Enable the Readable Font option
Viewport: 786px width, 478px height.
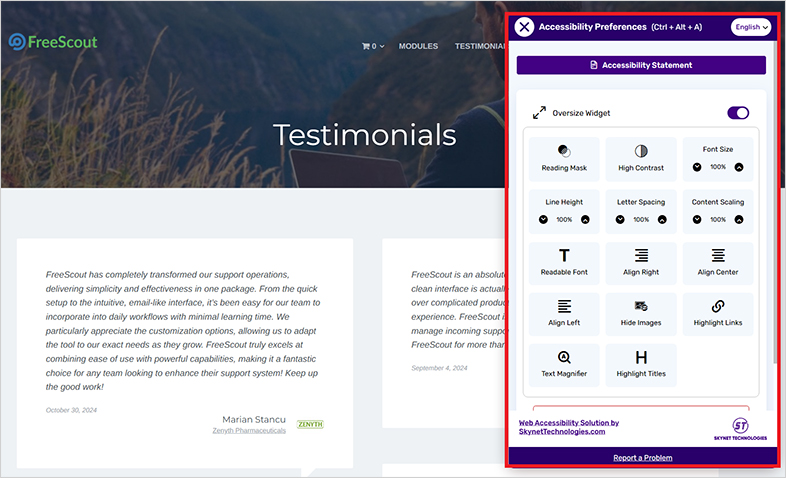(564, 263)
